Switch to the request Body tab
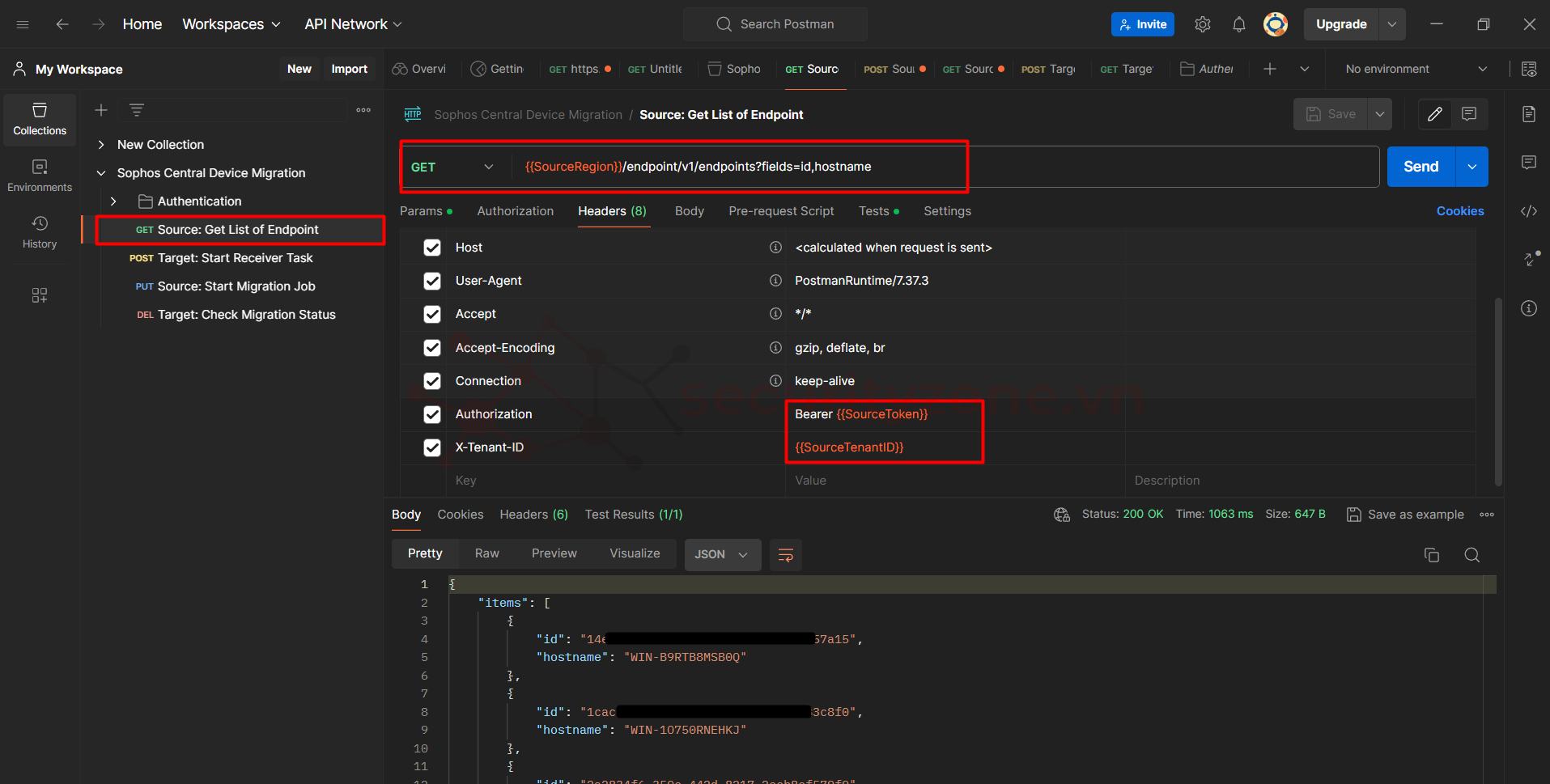 click(690, 211)
